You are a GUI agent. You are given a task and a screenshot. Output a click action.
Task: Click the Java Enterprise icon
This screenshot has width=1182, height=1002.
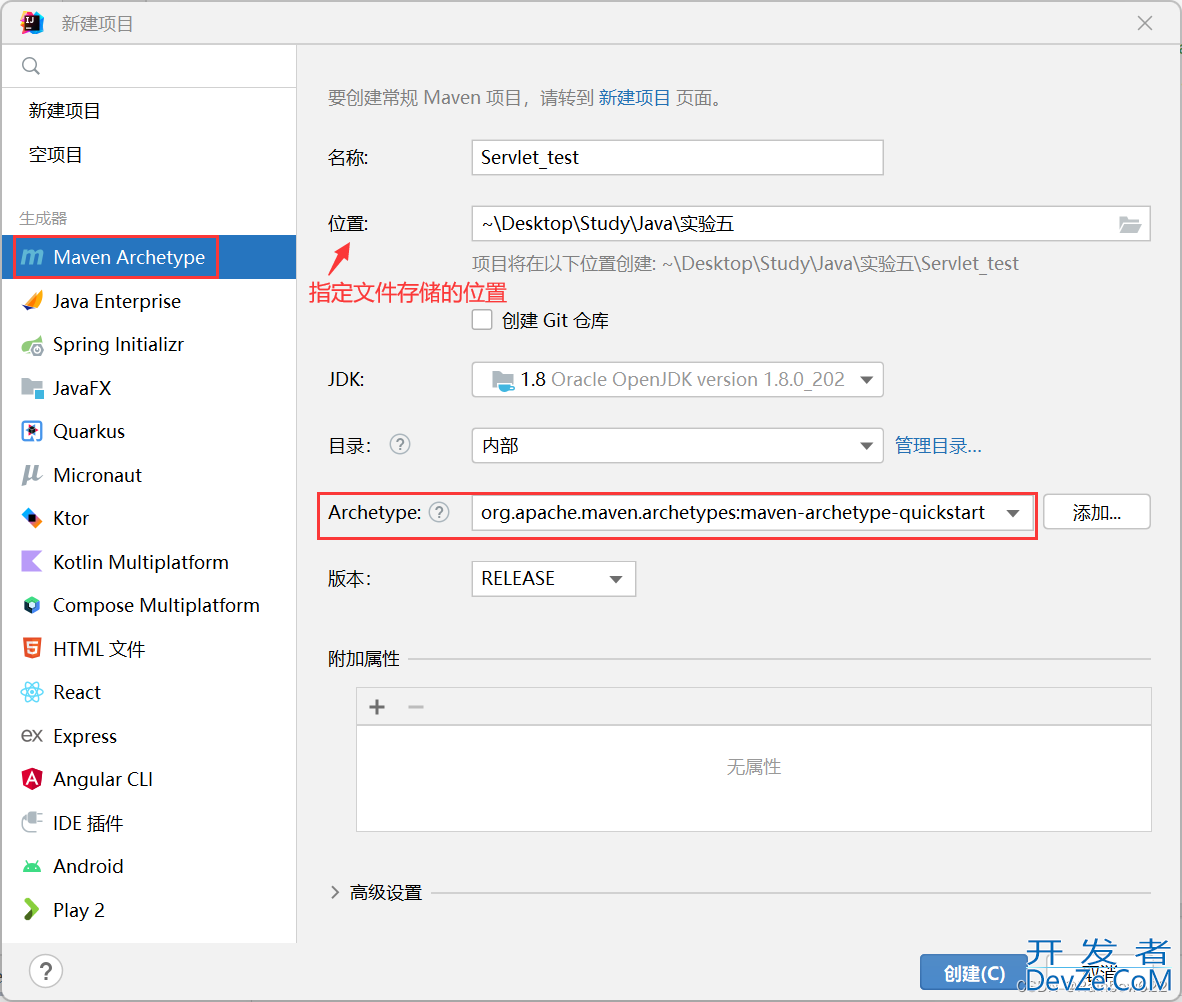[32, 301]
